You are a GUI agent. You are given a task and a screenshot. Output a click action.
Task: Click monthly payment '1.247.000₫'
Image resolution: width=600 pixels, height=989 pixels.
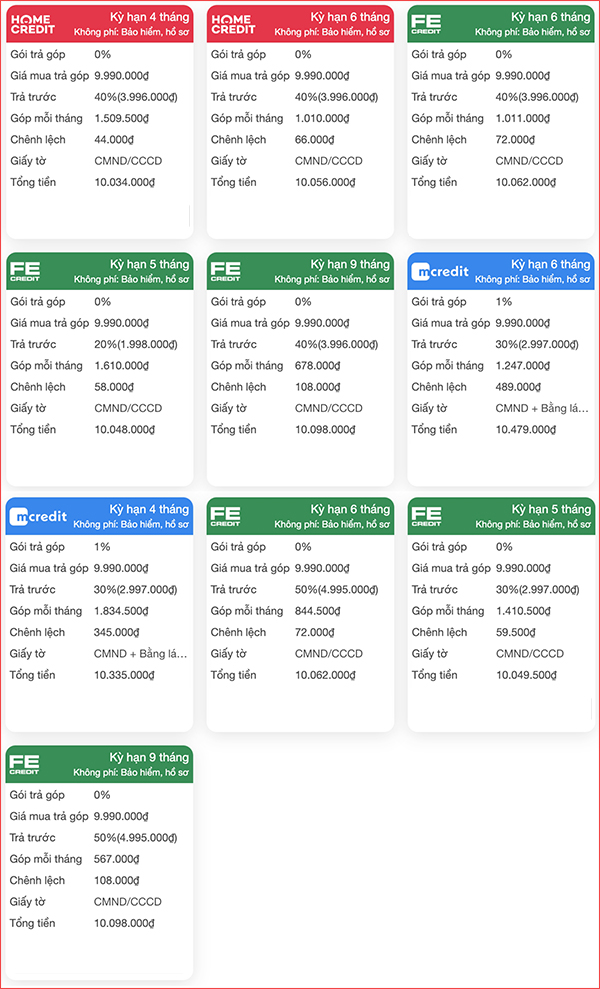point(522,366)
